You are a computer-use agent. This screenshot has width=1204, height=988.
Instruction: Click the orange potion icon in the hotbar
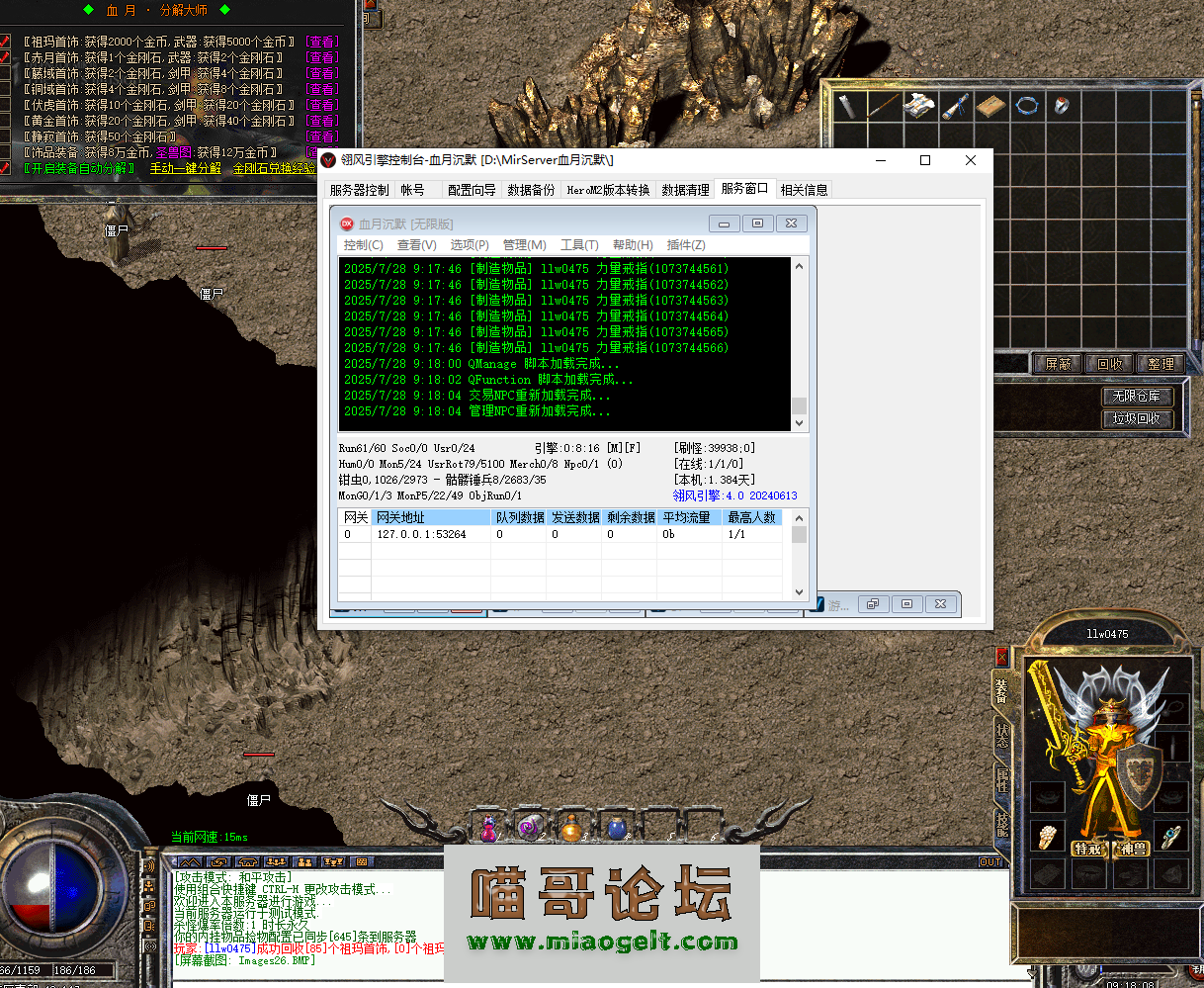click(x=570, y=836)
